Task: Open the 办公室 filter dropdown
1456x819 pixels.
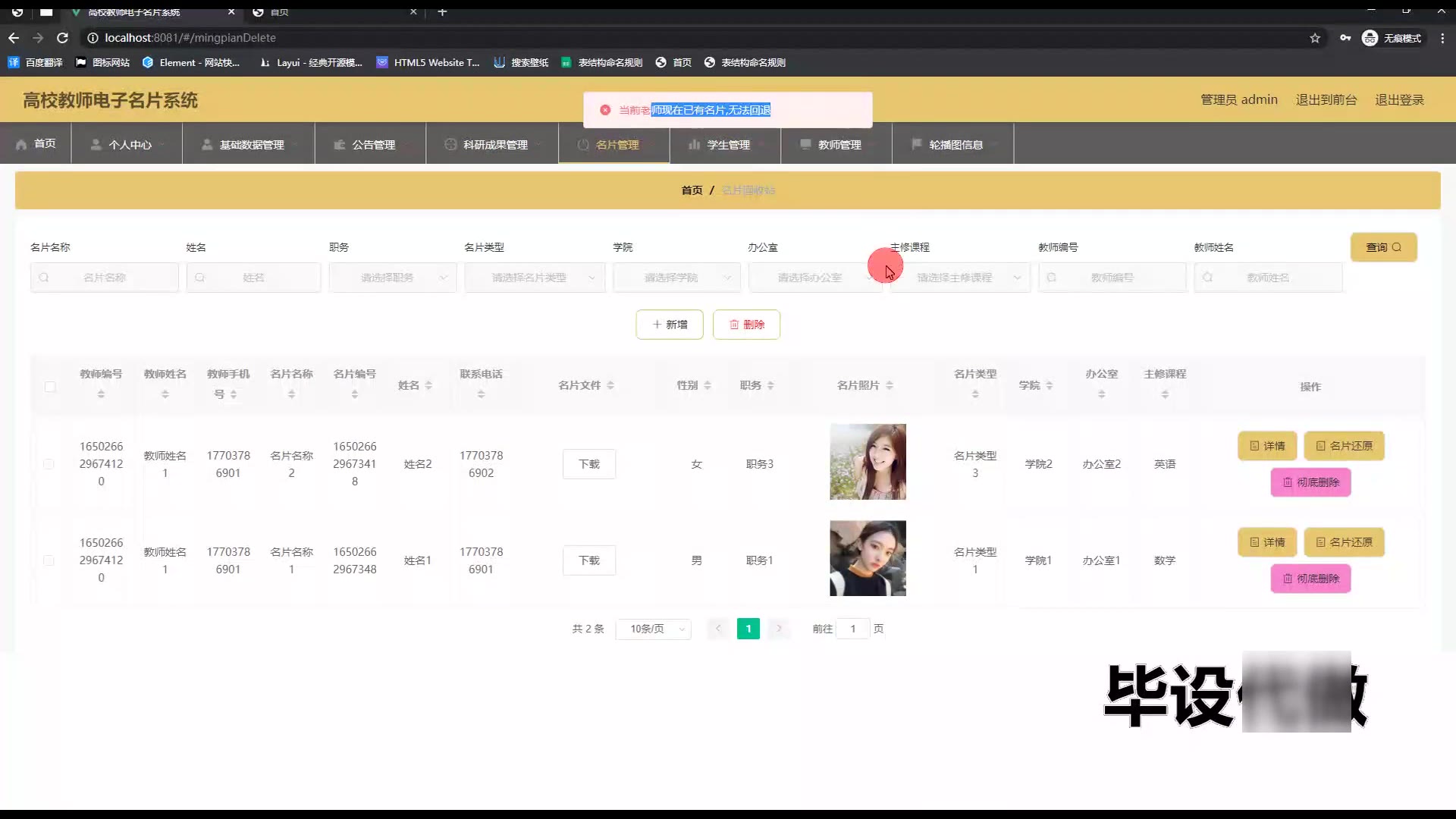Action: (815, 278)
